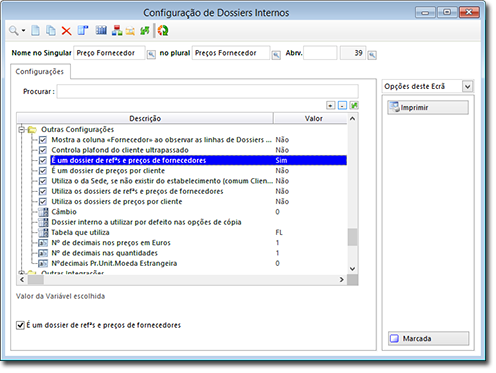Uncheck bottom É um dossier de refªs checkbox
Image resolution: width=496 pixels, height=373 pixels.
[20, 325]
